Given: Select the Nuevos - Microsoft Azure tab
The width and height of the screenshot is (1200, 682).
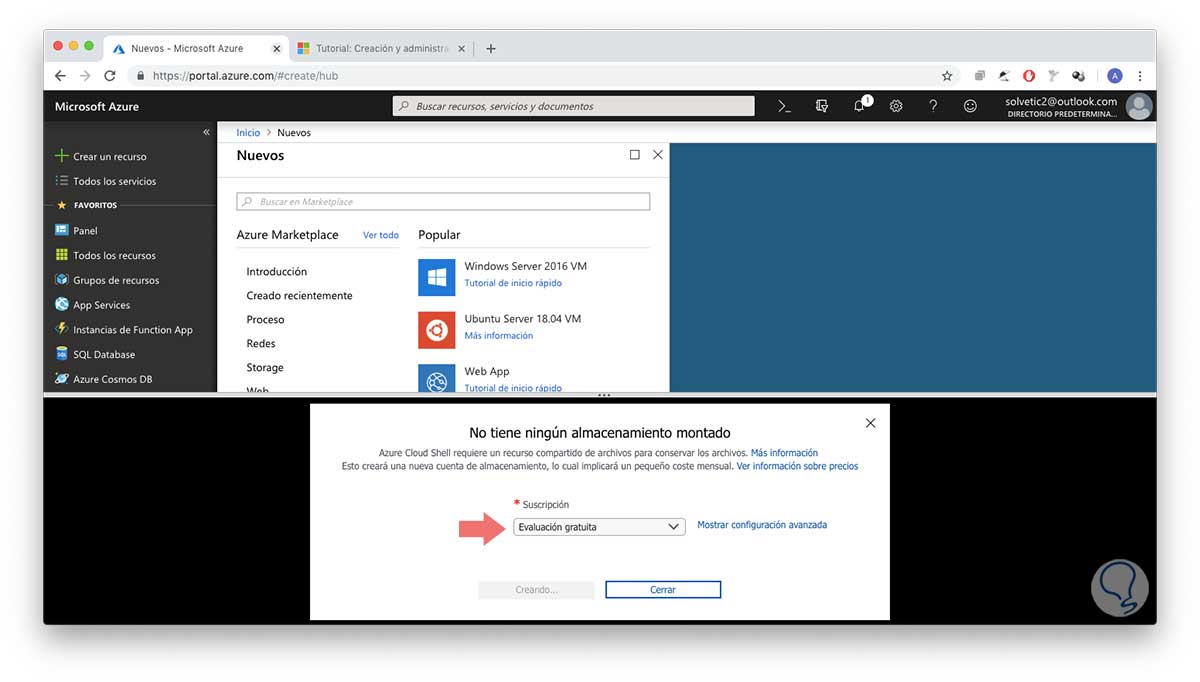Looking at the screenshot, I should click(189, 48).
